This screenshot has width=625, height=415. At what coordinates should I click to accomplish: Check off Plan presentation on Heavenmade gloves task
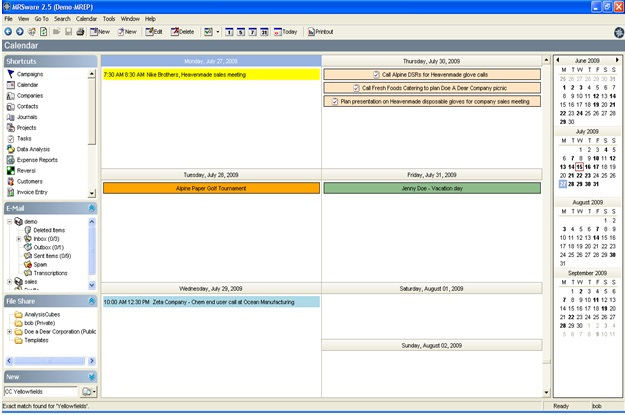point(335,102)
